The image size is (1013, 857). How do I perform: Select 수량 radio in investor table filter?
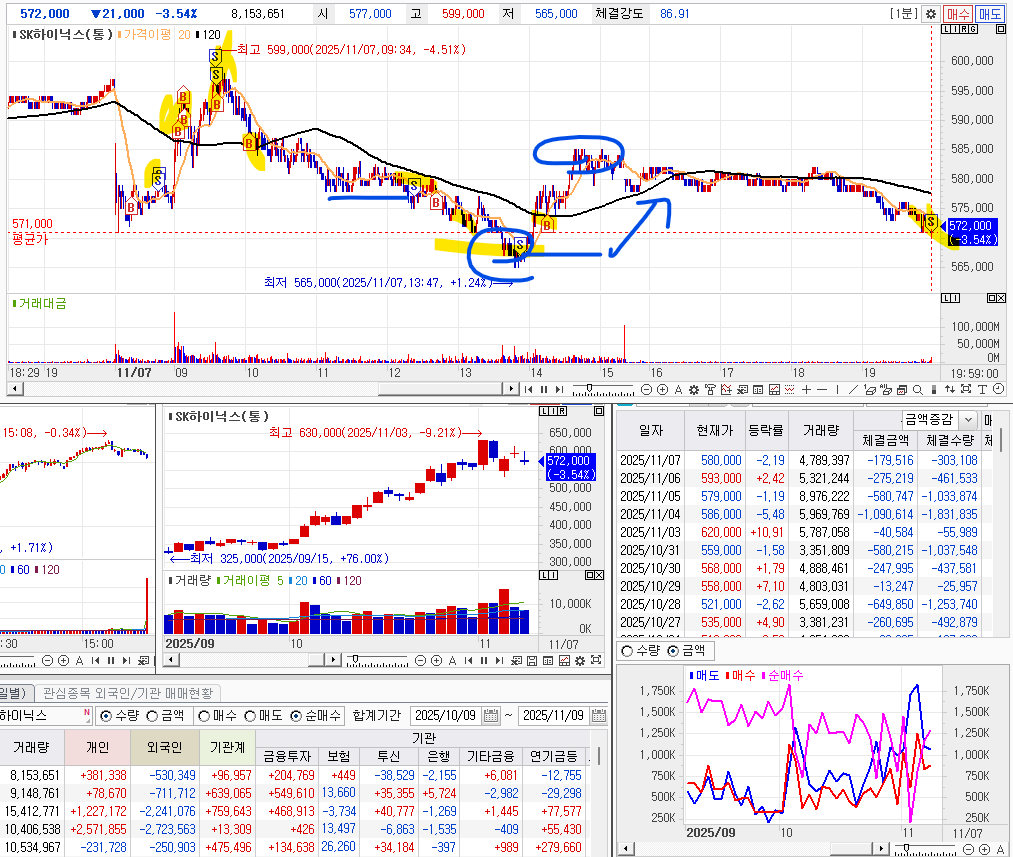[105, 716]
